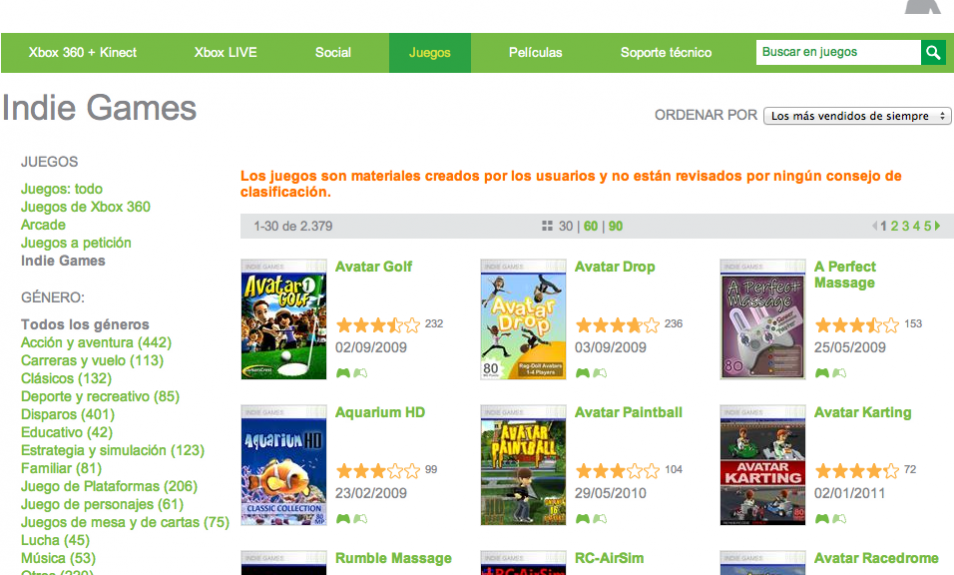Filter by 'Disparos (401)' genre
This screenshot has width=954, height=575.
[68, 414]
